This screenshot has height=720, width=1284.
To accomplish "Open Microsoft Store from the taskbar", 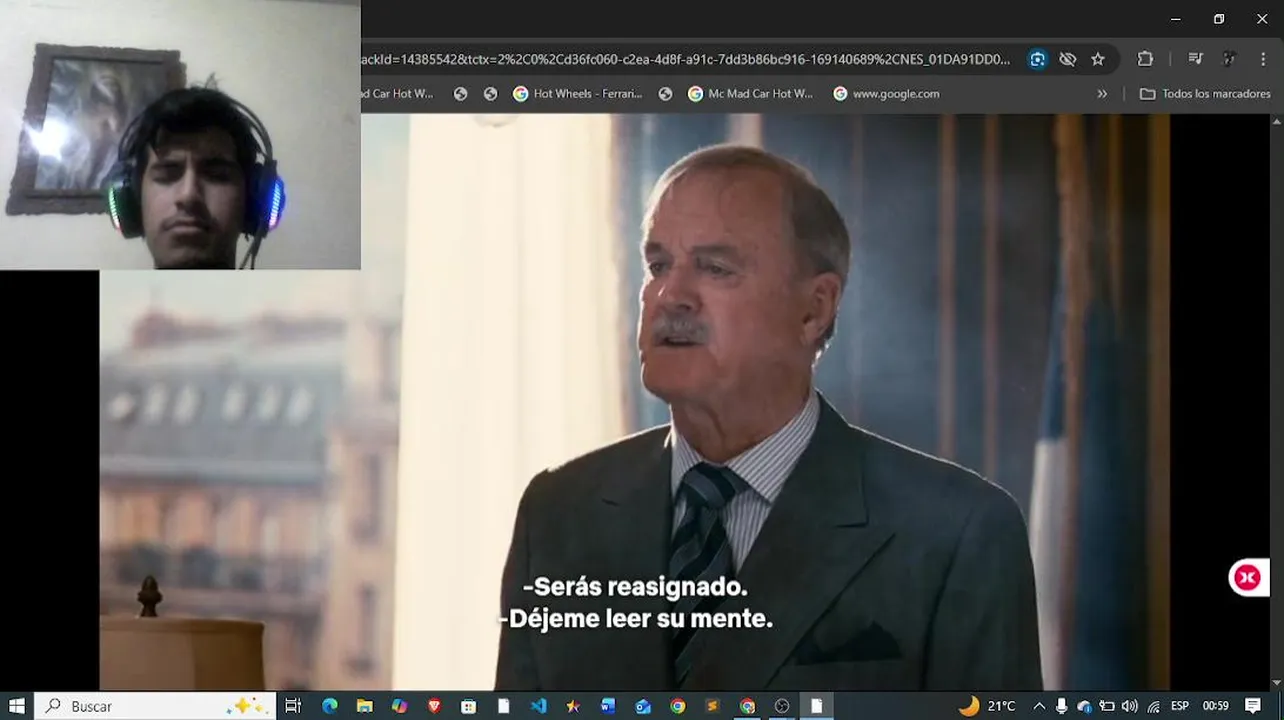I will 469,706.
